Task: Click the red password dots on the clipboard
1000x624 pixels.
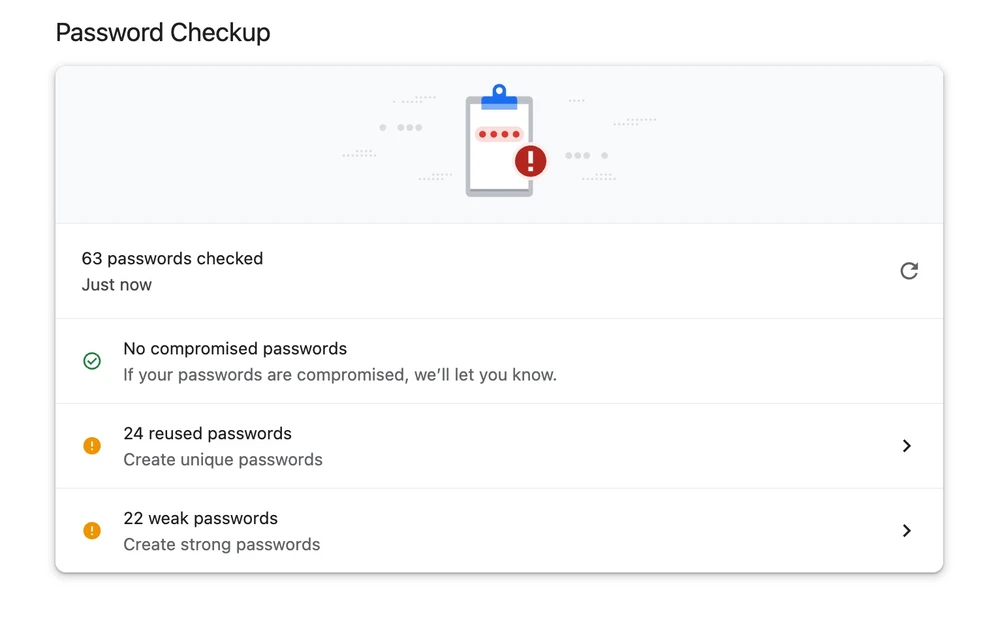Action: click(x=499, y=134)
